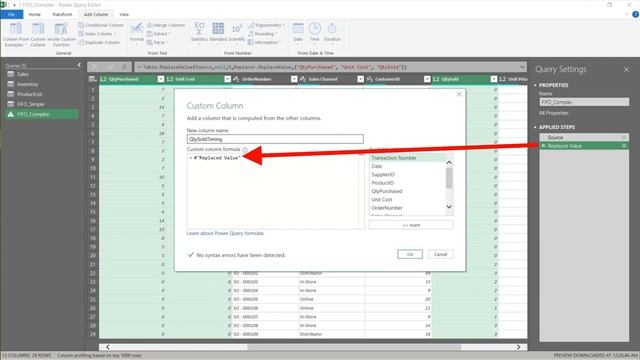Open OrderNumber column filter dropdown
640x360 pixels.
click(x=294, y=79)
